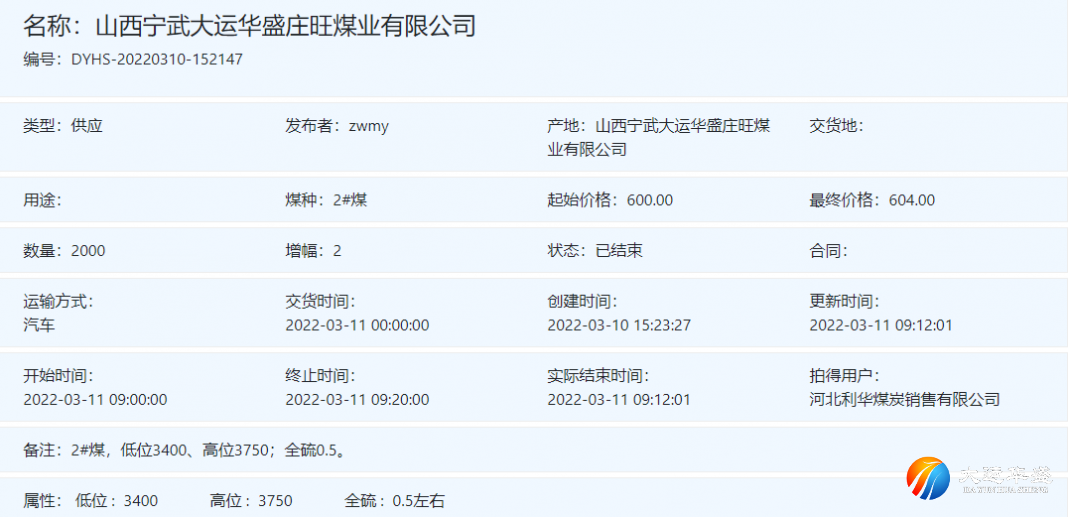
Task: Click the transport method value 汽车
Action: (x=39, y=325)
